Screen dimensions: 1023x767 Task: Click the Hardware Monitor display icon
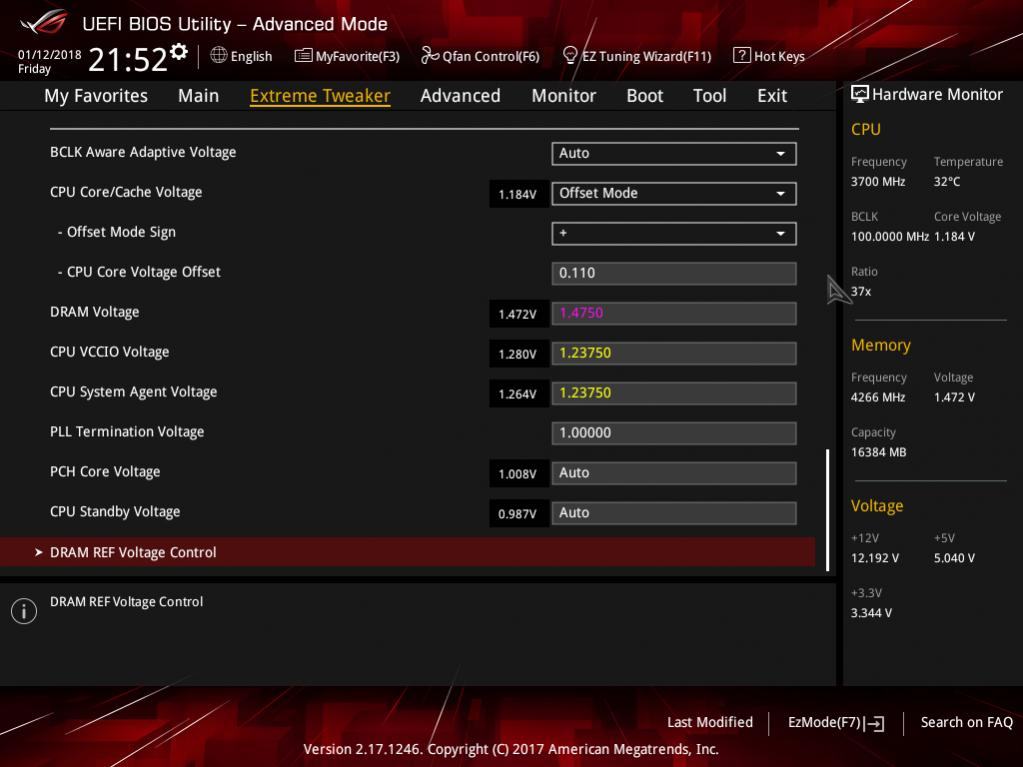(x=860, y=95)
